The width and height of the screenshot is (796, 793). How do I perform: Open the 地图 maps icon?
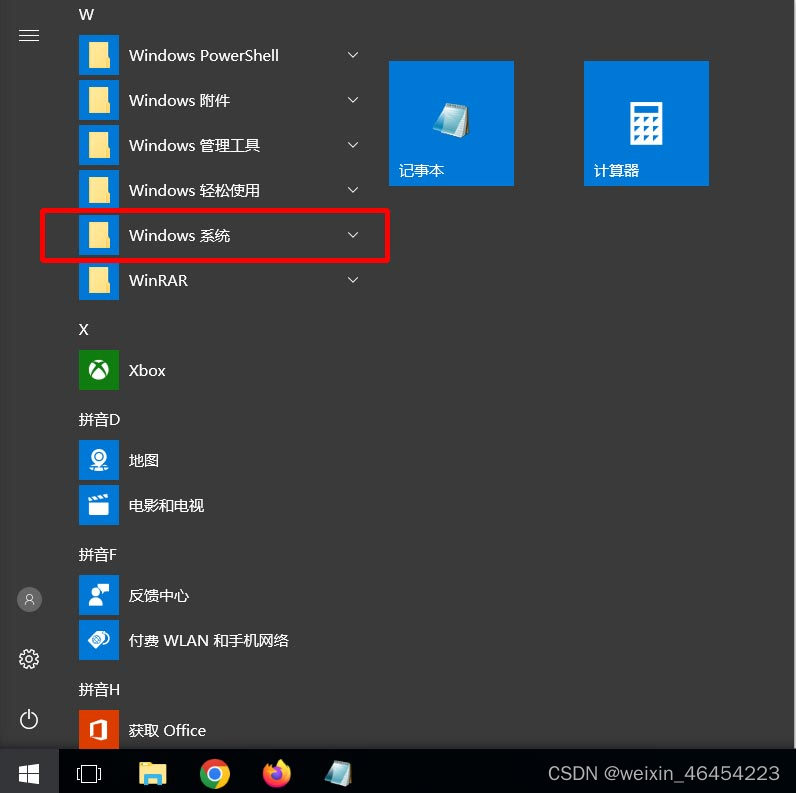(x=99, y=460)
